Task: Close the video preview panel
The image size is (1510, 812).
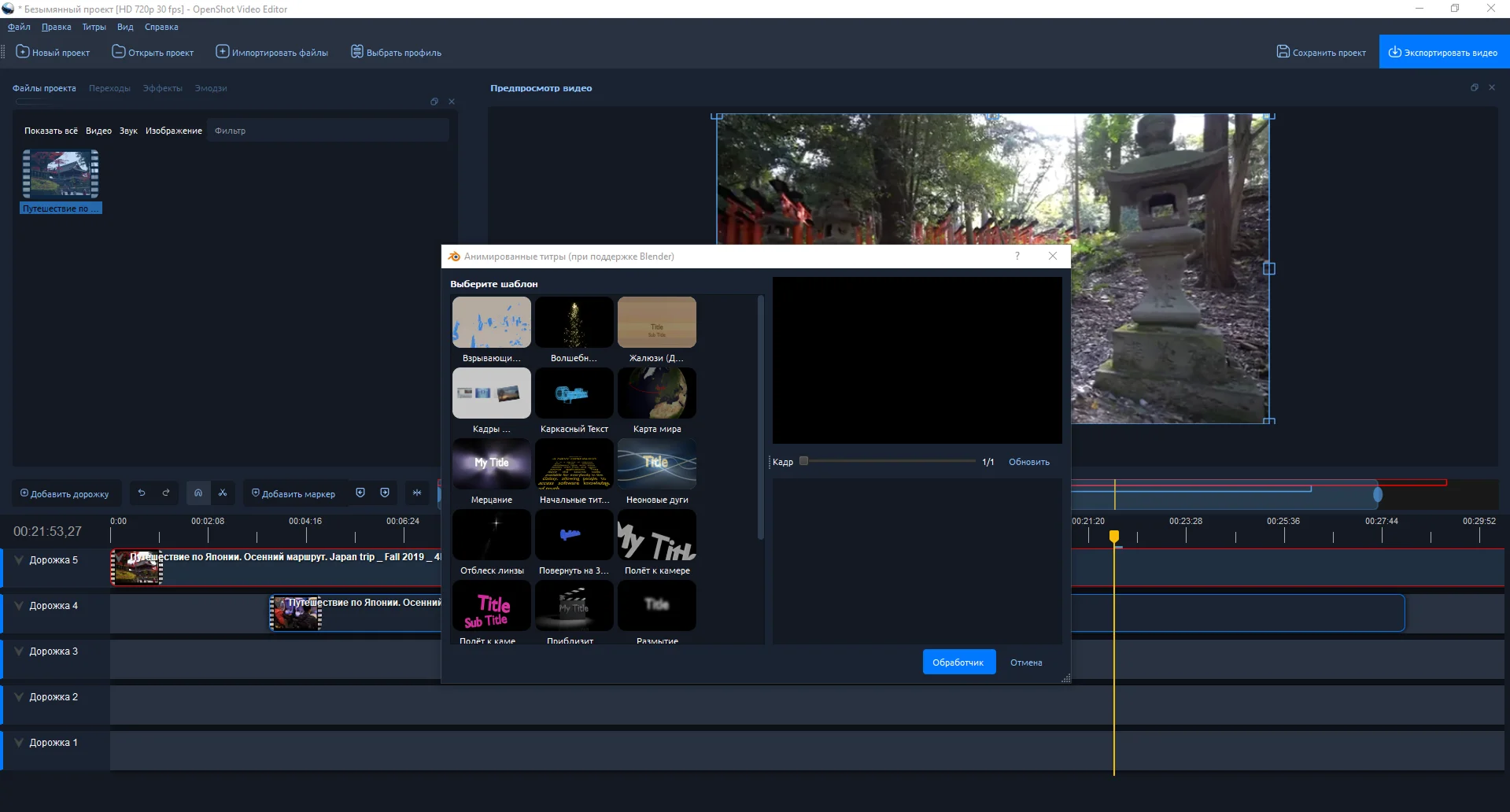Action: pyautogui.click(x=1492, y=87)
